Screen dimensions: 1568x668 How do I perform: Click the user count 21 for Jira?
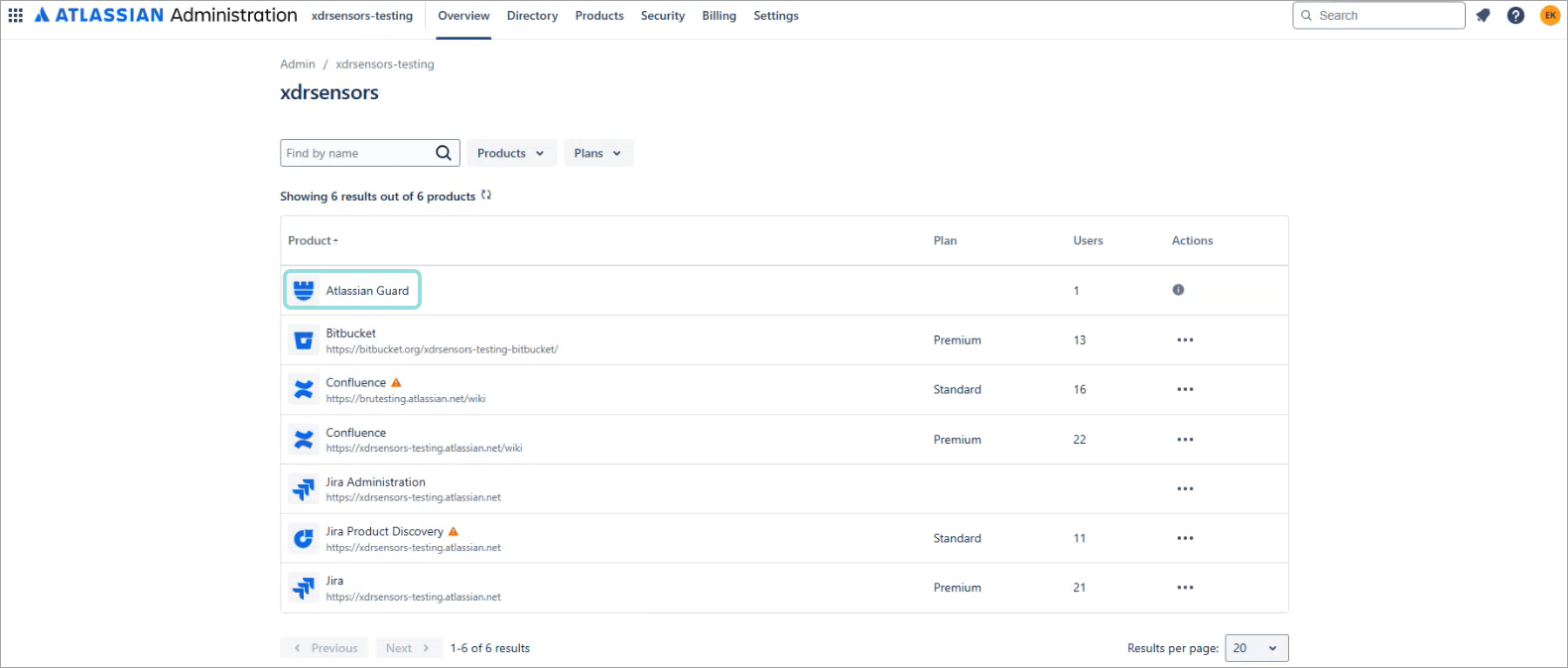point(1080,588)
